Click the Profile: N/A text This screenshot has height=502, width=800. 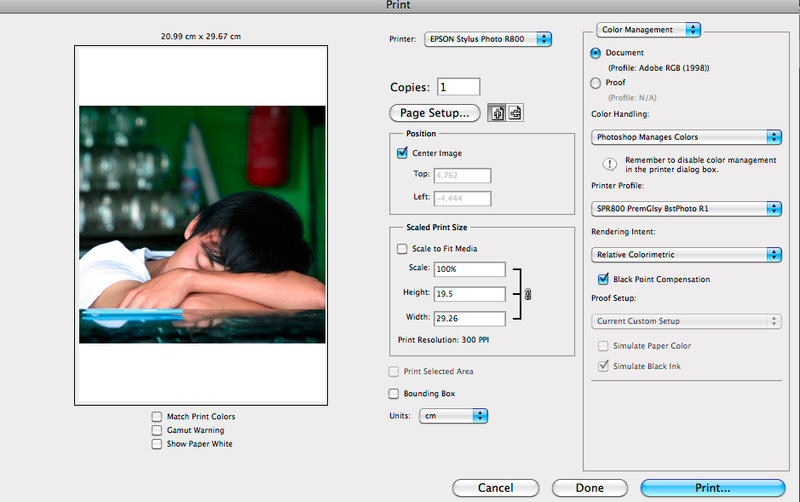point(632,97)
